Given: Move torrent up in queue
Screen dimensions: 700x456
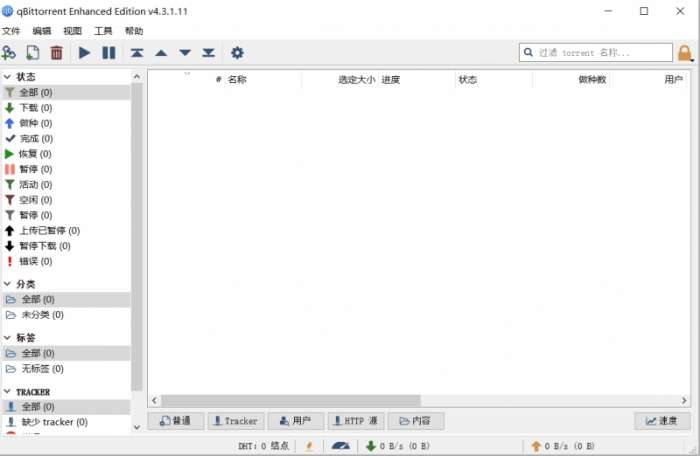Looking at the screenshot, I should 161,53.
